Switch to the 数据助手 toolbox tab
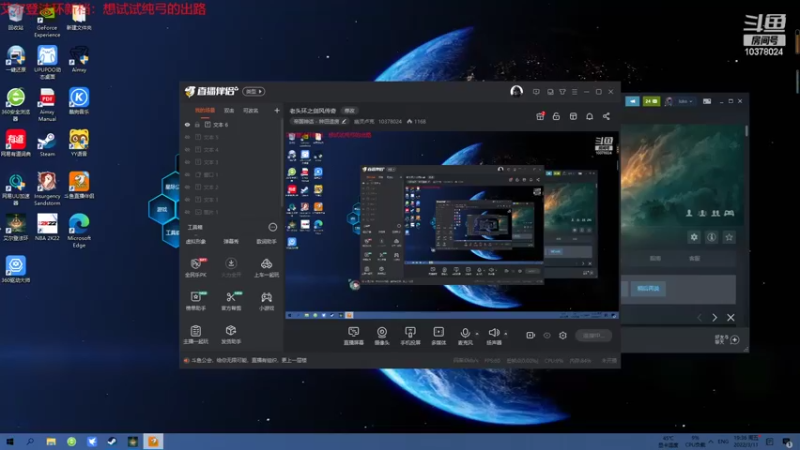Screen dimensions: 800x450 [266, 242]
